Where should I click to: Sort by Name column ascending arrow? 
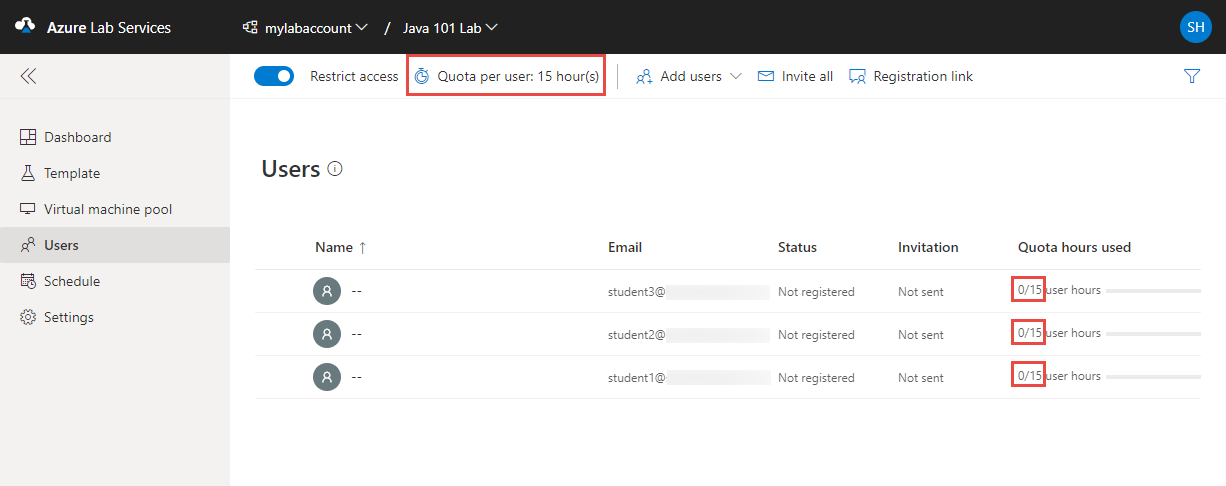tap(362, 247)
